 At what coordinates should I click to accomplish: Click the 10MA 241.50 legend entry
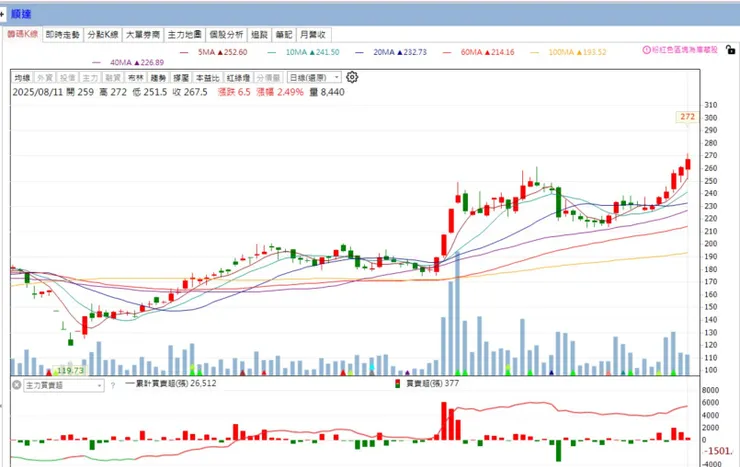(x=303, y=52)
